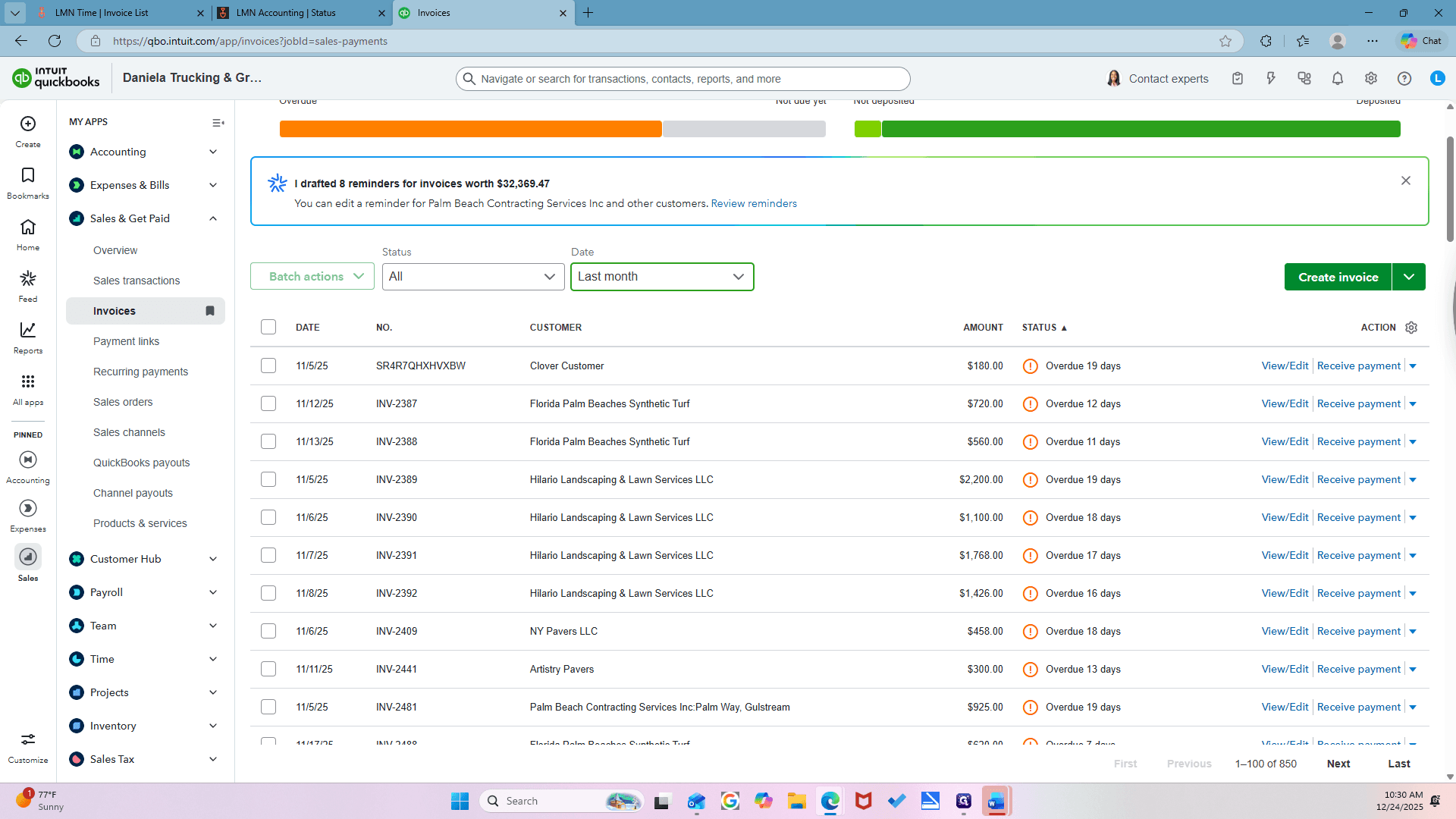The height and width of the screenshot is (819, 1456).
Task: Dismiss the drafted reminders banner
Action: [1406, 180]
